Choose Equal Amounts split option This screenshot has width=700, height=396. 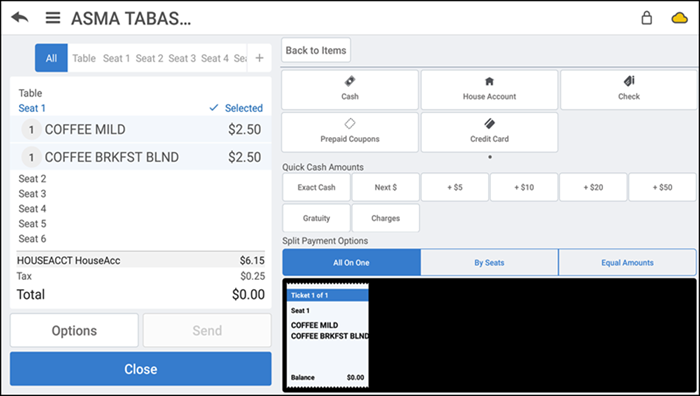pos(627,263)
